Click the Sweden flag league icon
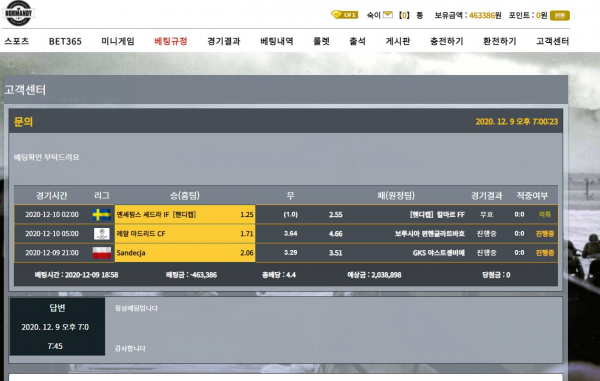This screenshot has width=600, height=381. (102, 215)
